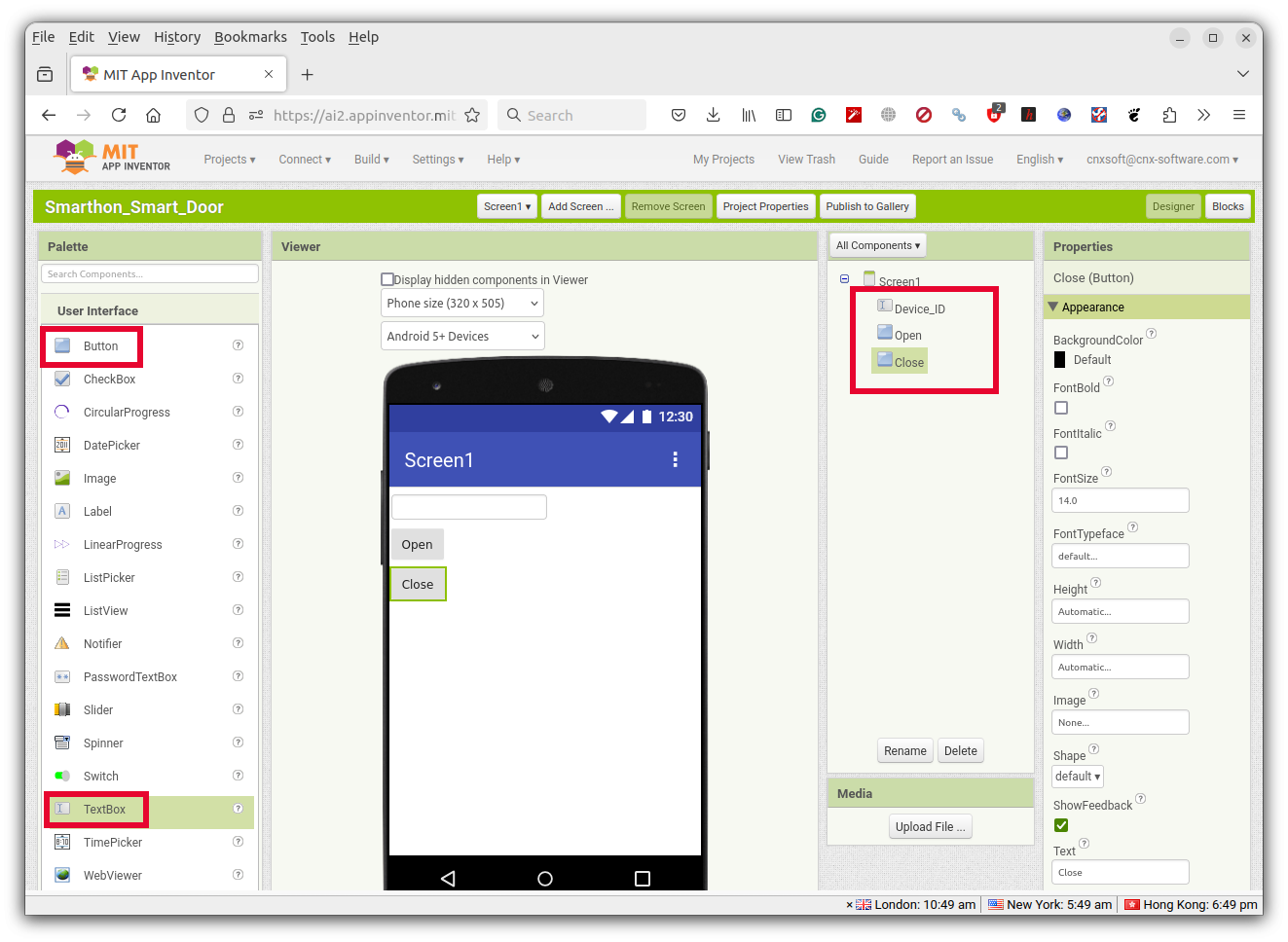Click the Search Components field
This screenshot has height=942, width=1288.
(x=150, y=274)
